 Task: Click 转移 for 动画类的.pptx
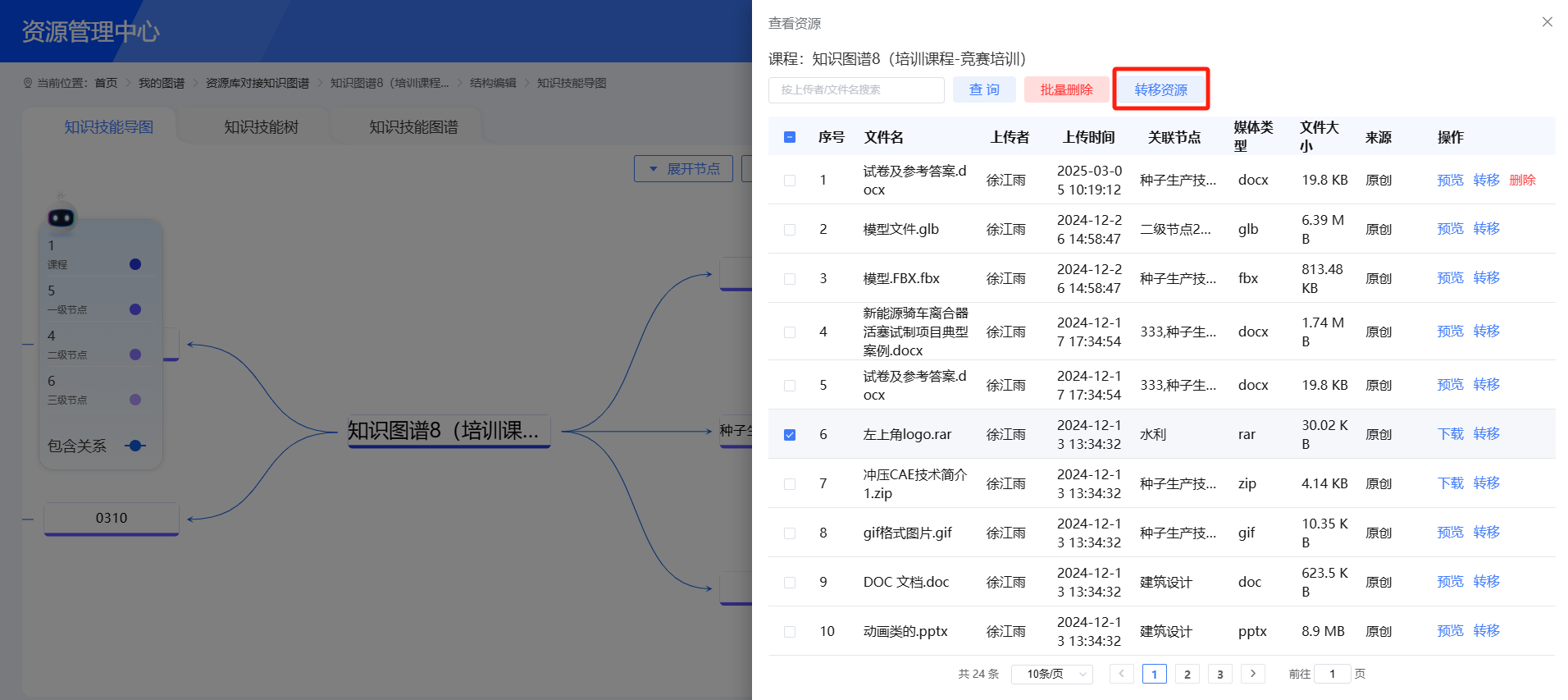click(x=1486, y=630)
